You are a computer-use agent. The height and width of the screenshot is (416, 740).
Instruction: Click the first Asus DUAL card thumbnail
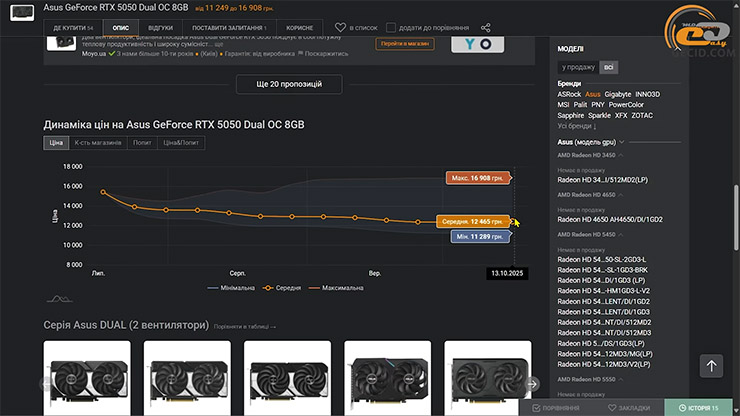pyautogui.click(x=87, y=377)
